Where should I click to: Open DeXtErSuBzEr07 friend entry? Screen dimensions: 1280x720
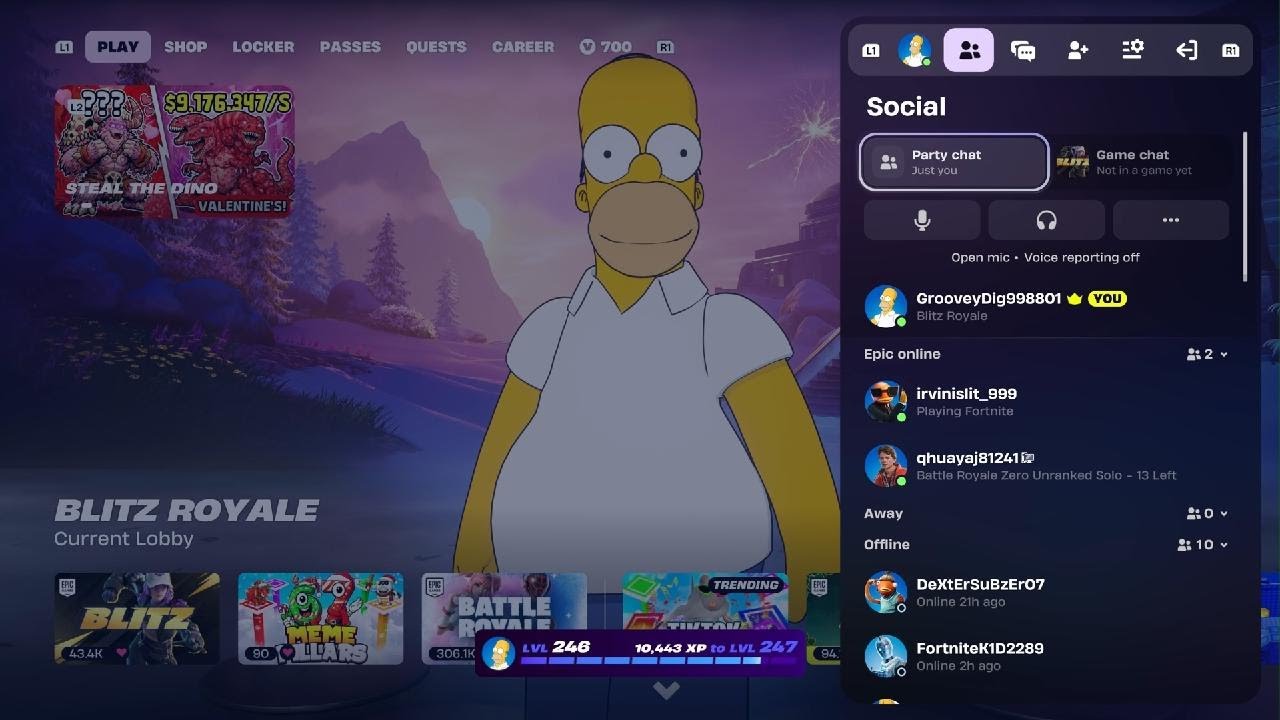(x=1046, y=592)
